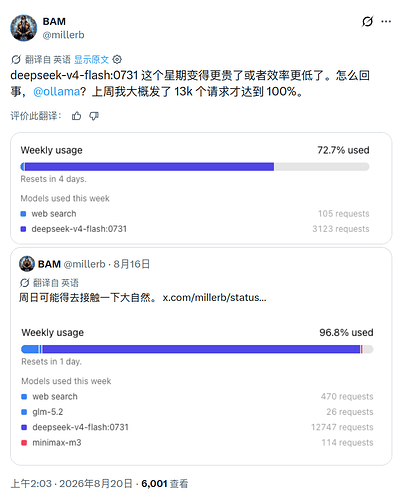Open BAM's profile avatar in main post
Image resolution: width=402 pixels, height=500 pixels.
click(23, 28)
